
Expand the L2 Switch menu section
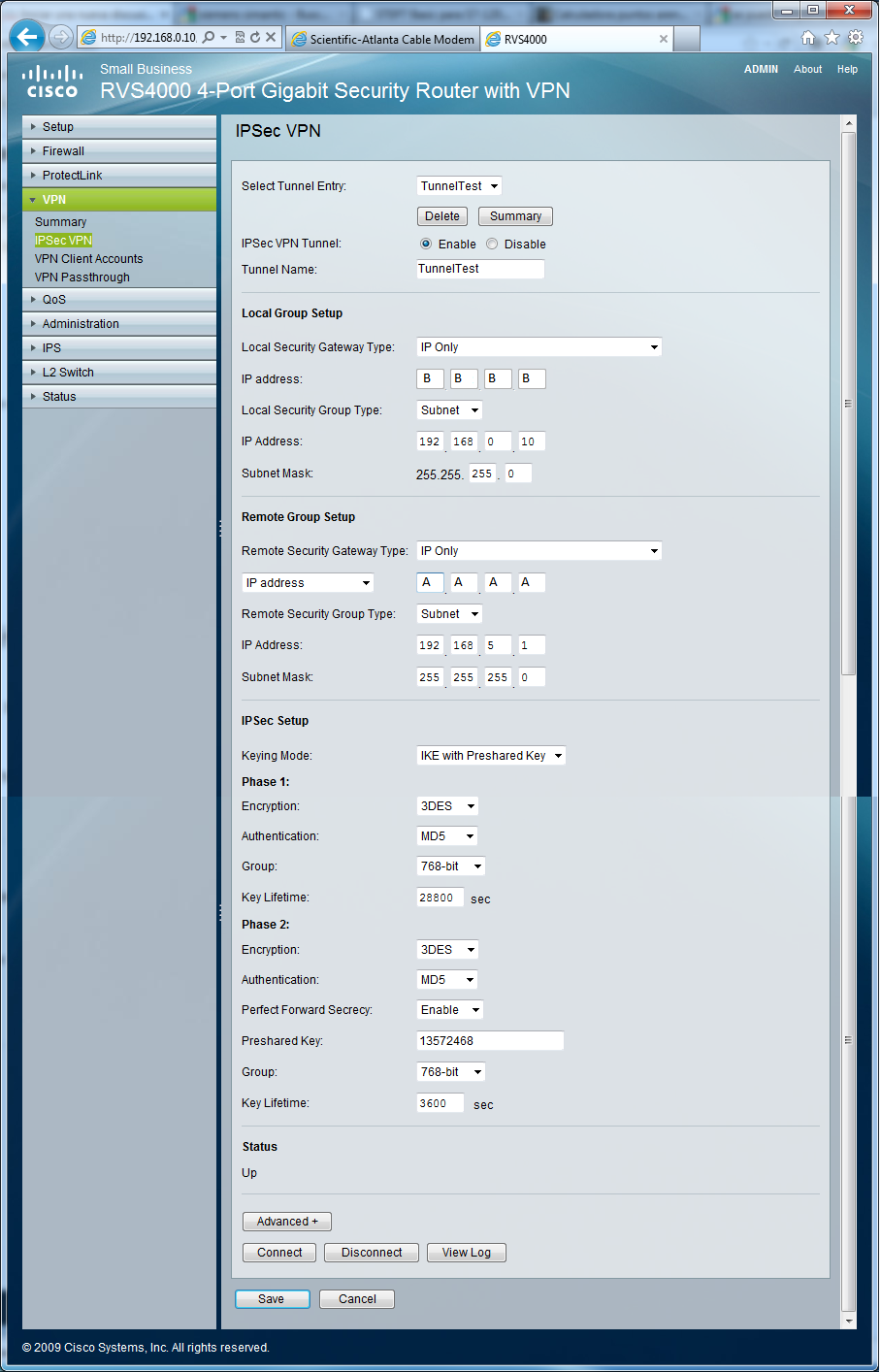click(x=119, y=373)
